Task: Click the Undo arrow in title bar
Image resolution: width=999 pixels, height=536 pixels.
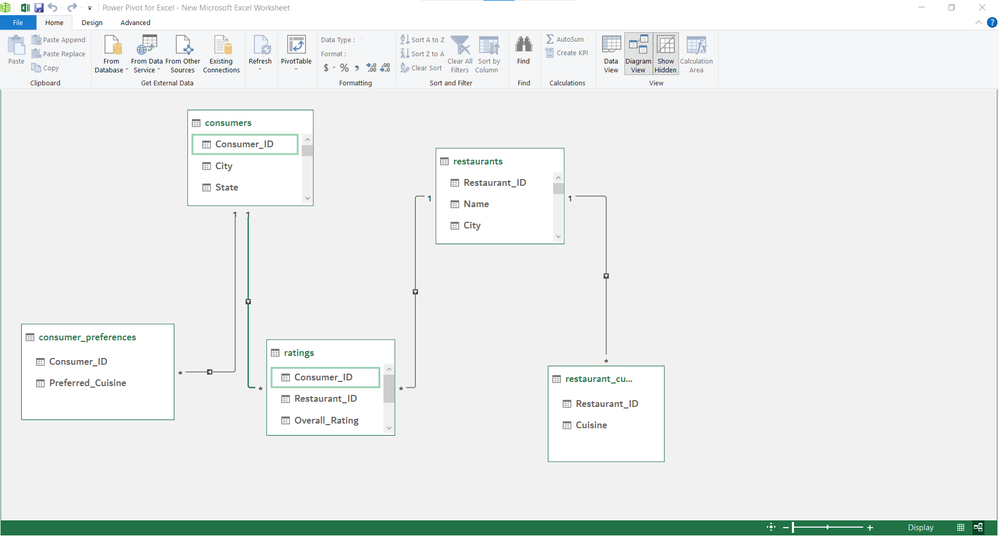Action: click(x=53, y=8)
